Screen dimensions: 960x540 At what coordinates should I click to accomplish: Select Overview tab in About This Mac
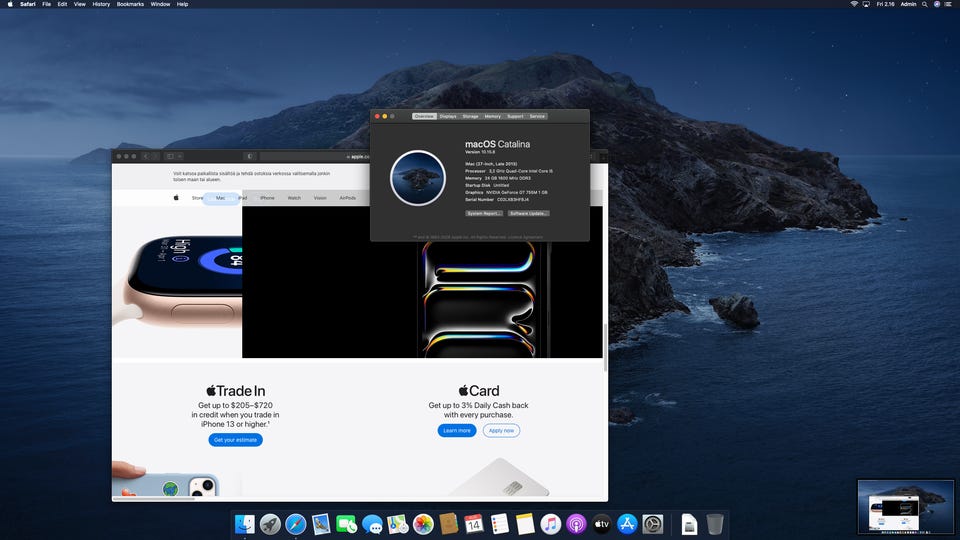point(424,116)
